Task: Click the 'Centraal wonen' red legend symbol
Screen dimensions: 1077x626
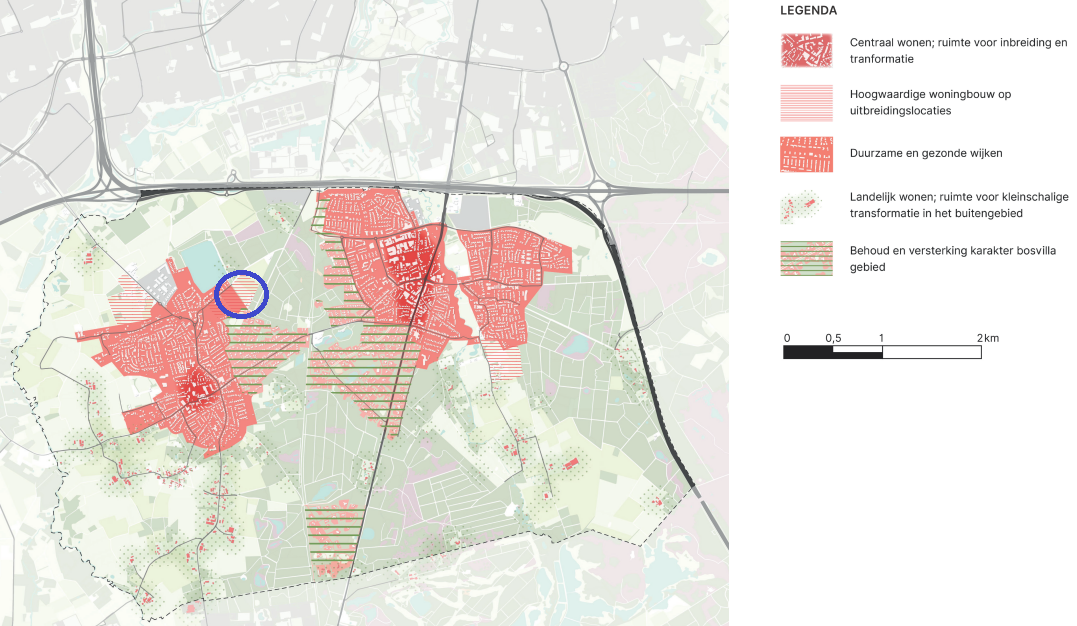Action: (x=806, y=50)
